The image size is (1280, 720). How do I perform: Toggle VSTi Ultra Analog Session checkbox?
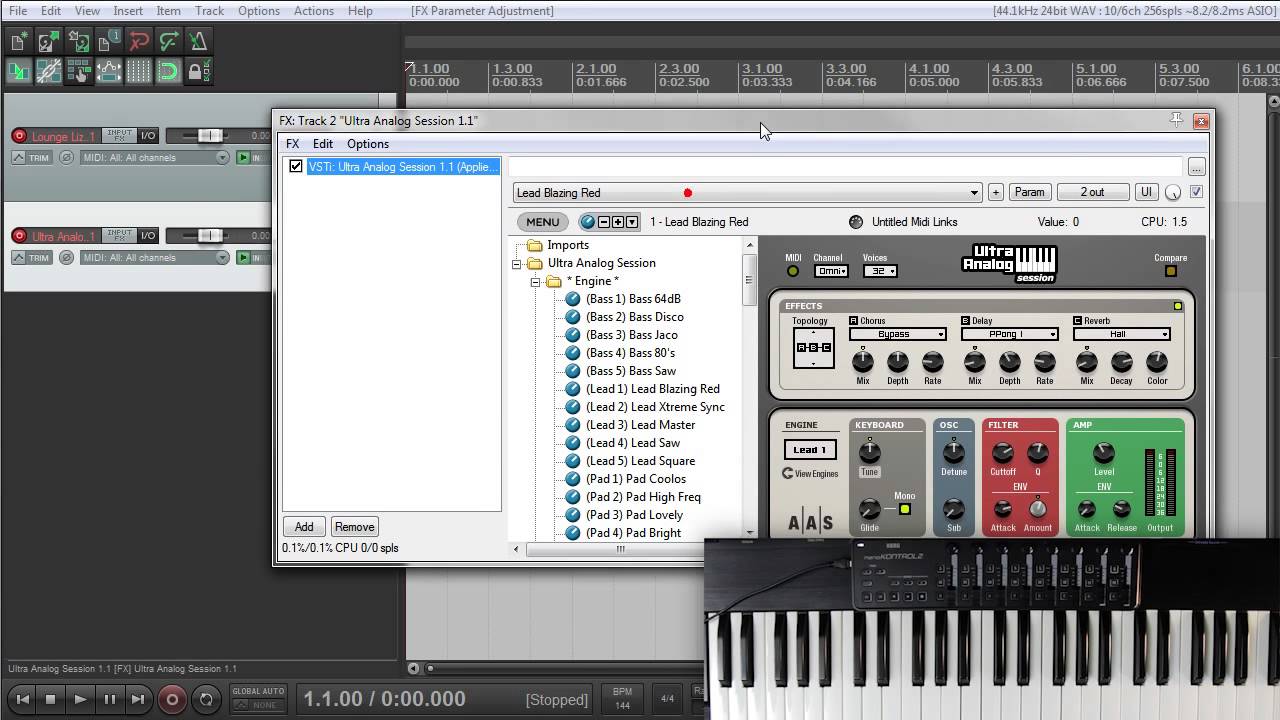click(296, 167)
